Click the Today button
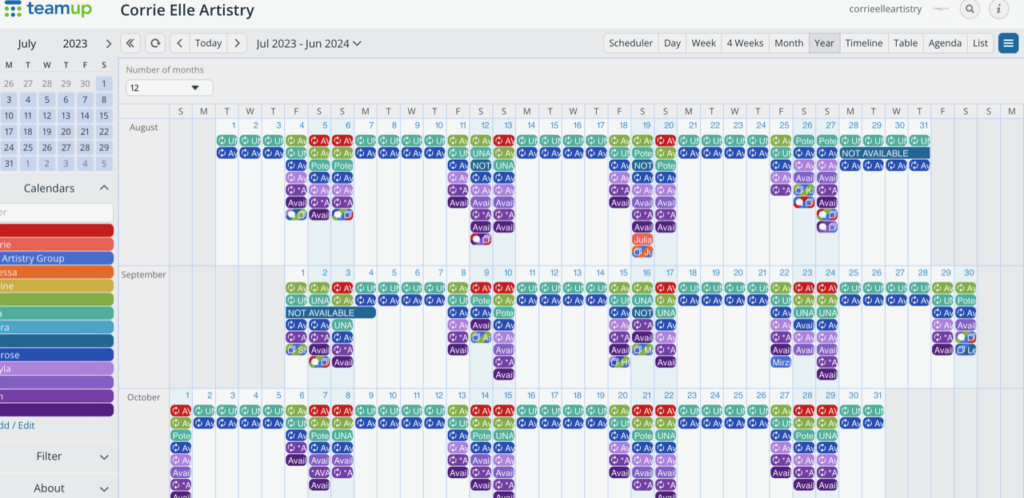Viewport: 1024px width, 498px height. point(208,43)
